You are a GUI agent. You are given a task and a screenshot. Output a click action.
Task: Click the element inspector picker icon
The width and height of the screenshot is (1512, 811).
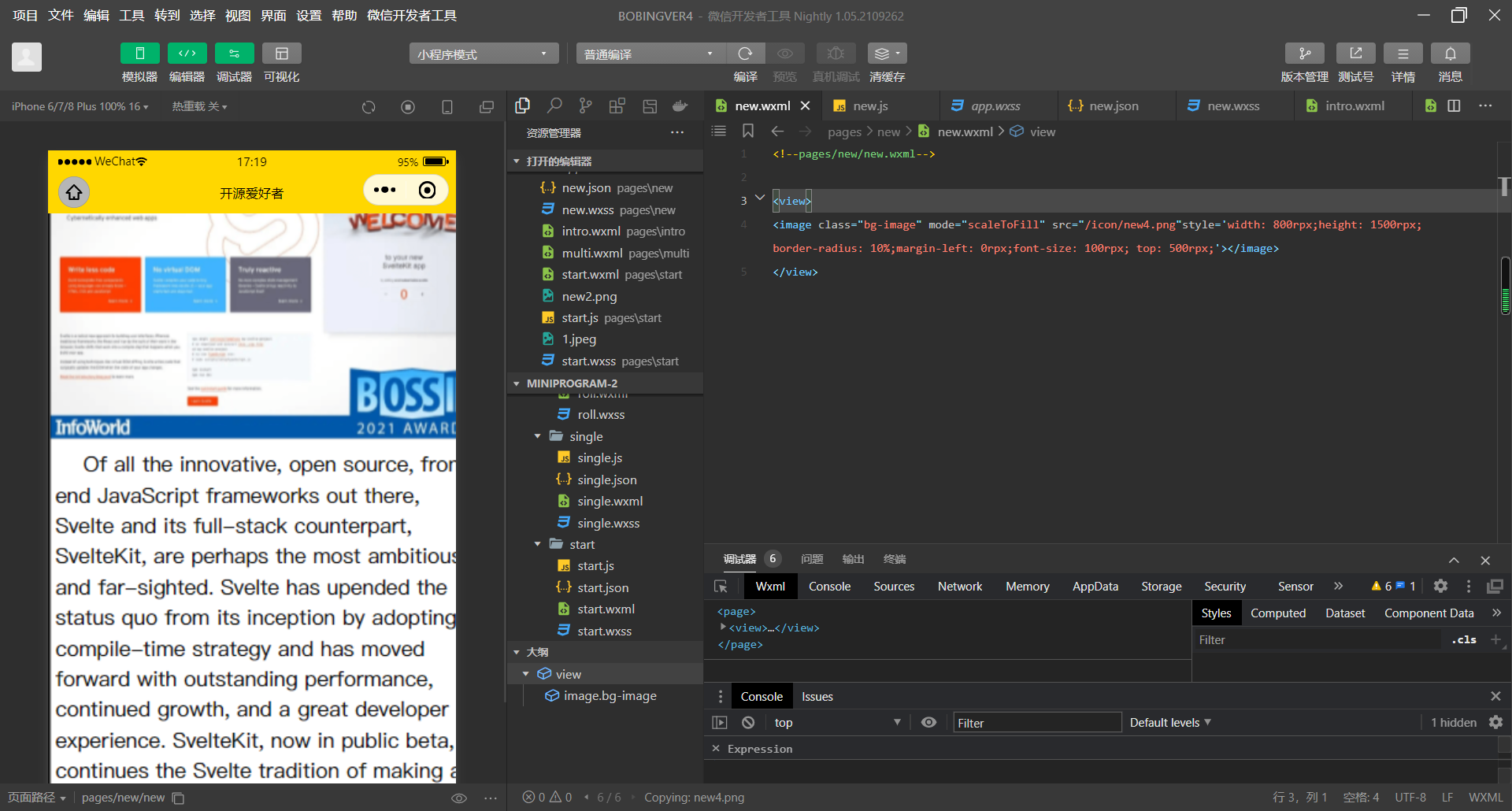721,587
